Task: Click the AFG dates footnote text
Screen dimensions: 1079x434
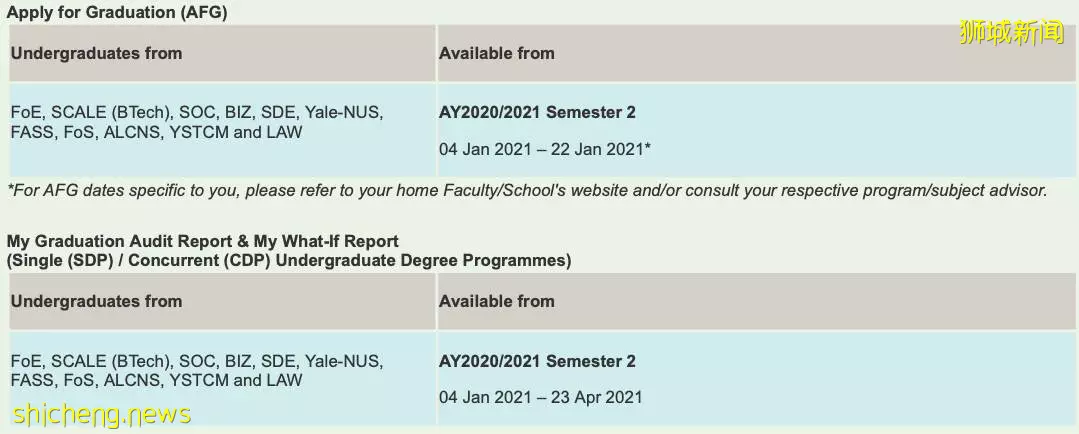Action: pos(527,191)
